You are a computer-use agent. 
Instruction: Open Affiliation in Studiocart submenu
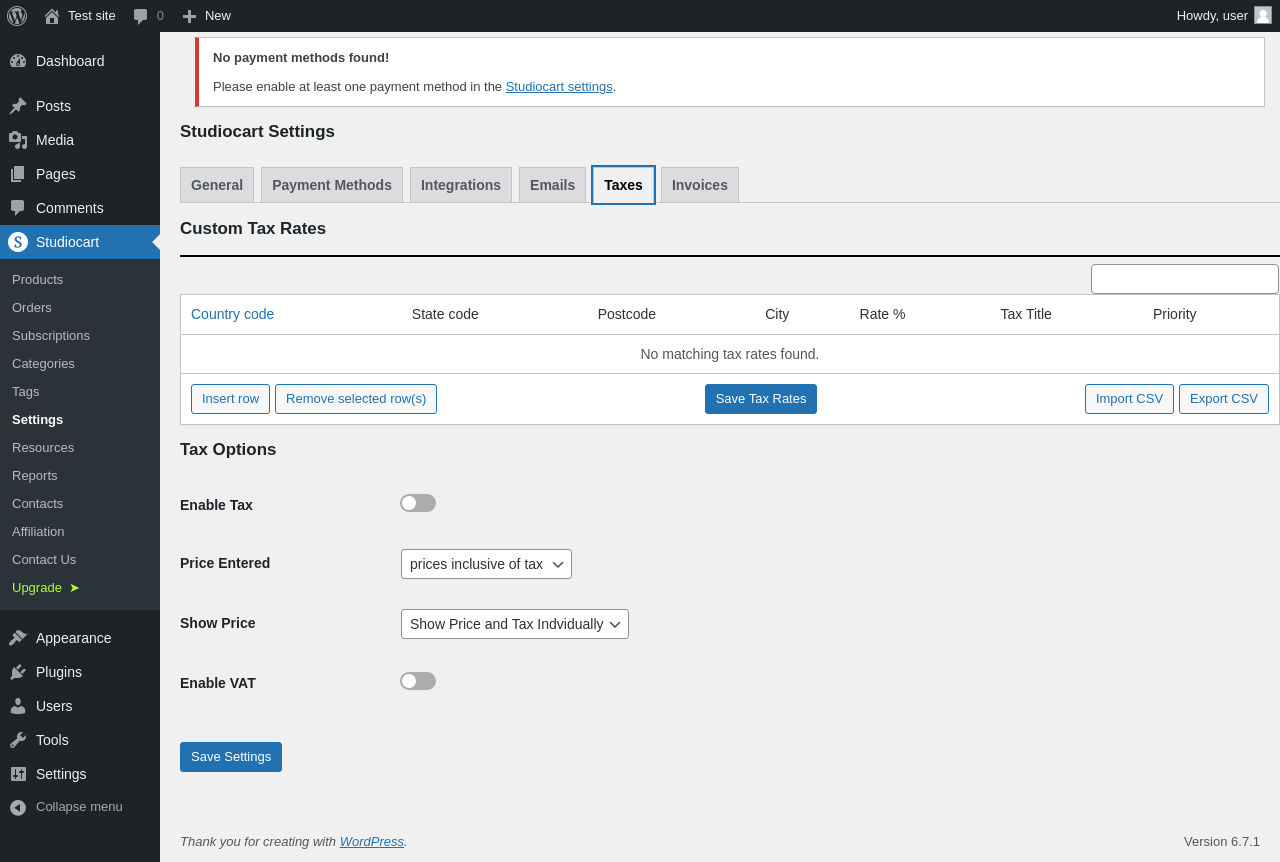click(38, 532)
